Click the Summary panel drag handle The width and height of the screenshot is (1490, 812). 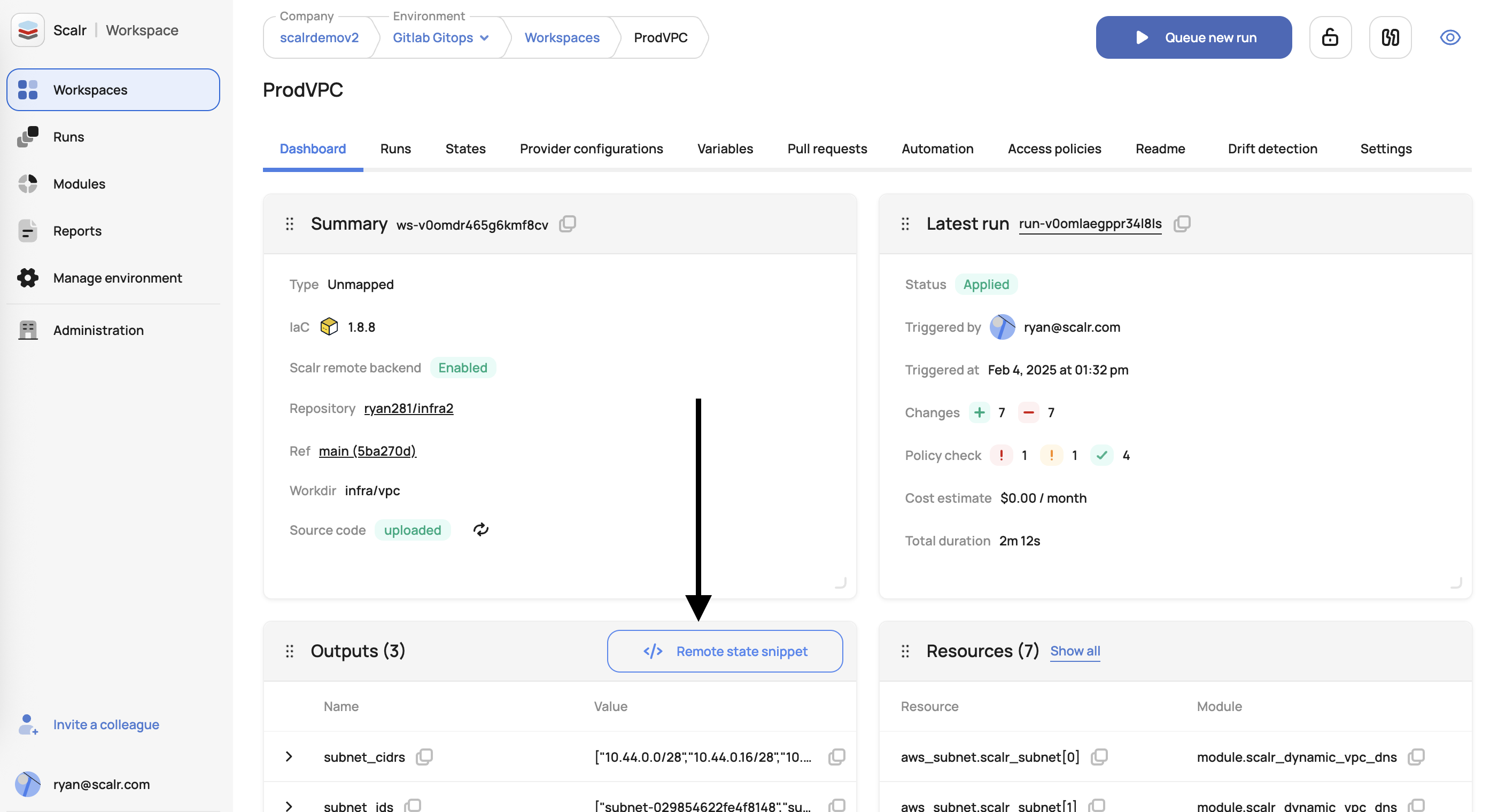coord(290,224)
